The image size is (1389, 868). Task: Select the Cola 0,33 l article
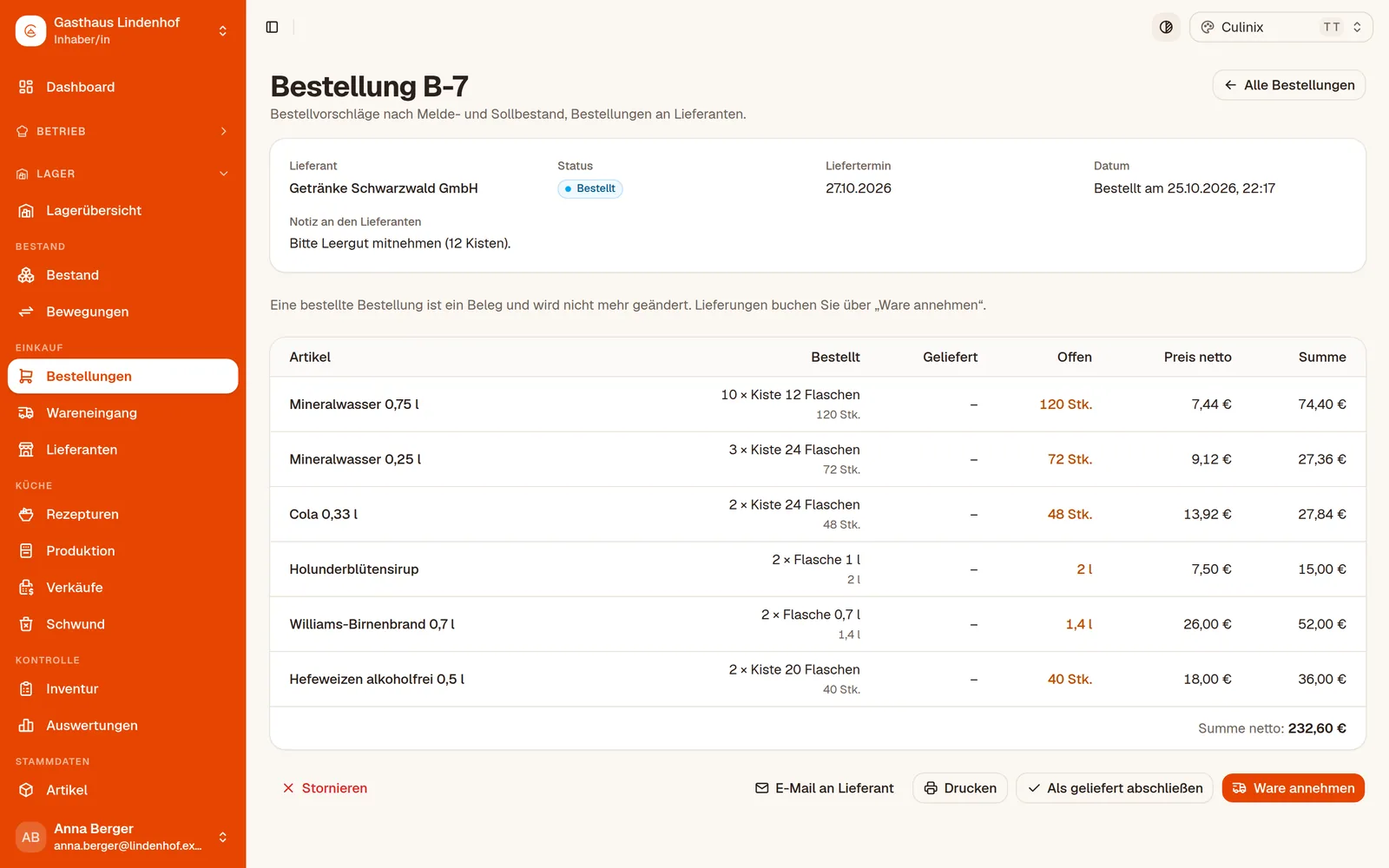tap(323, 514)
